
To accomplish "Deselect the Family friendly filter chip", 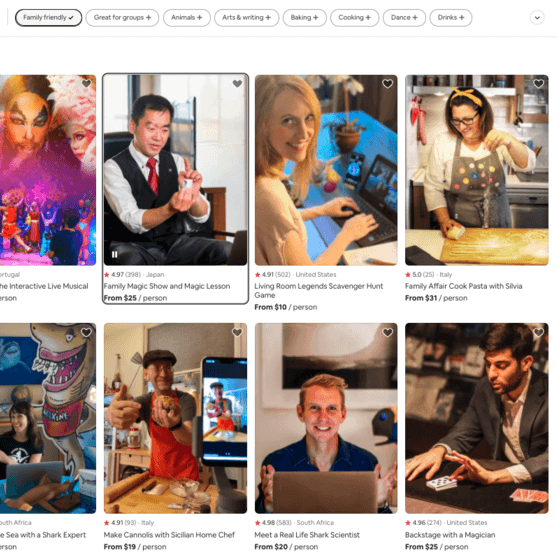I will tap(48, 17).
